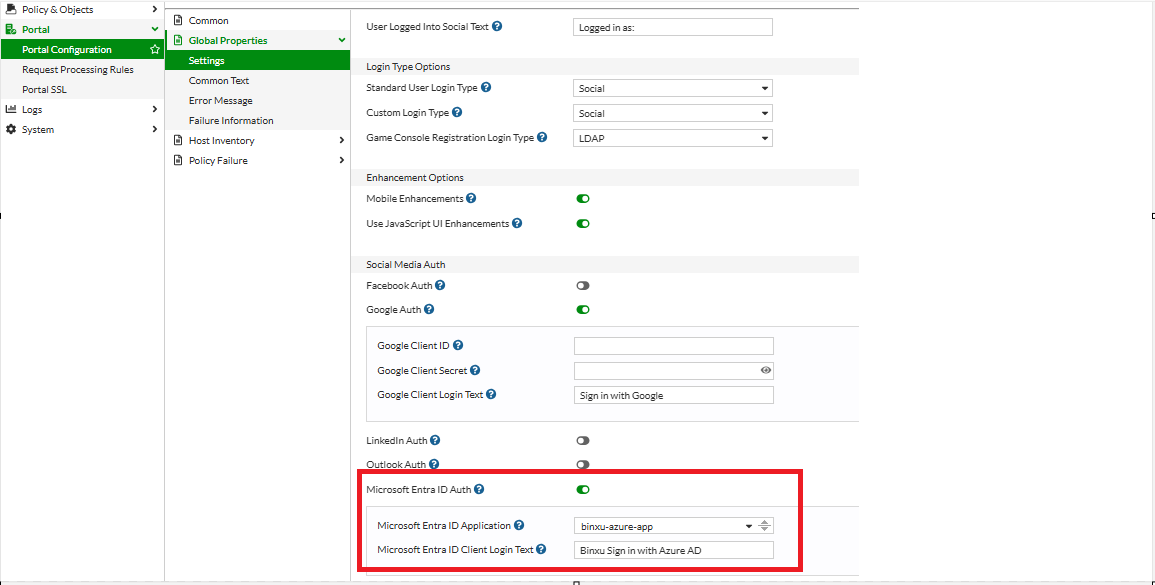Turn off Microsoft Entra ID Auth
The image size is (1155, 585).
[583, 489]
